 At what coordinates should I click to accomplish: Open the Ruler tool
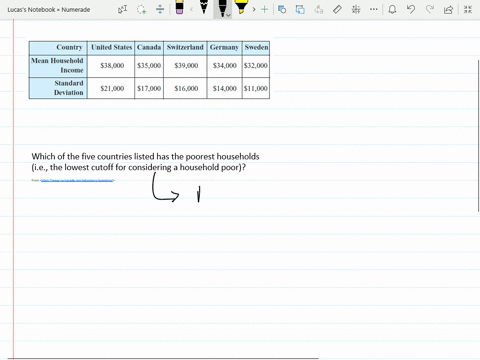337,9
